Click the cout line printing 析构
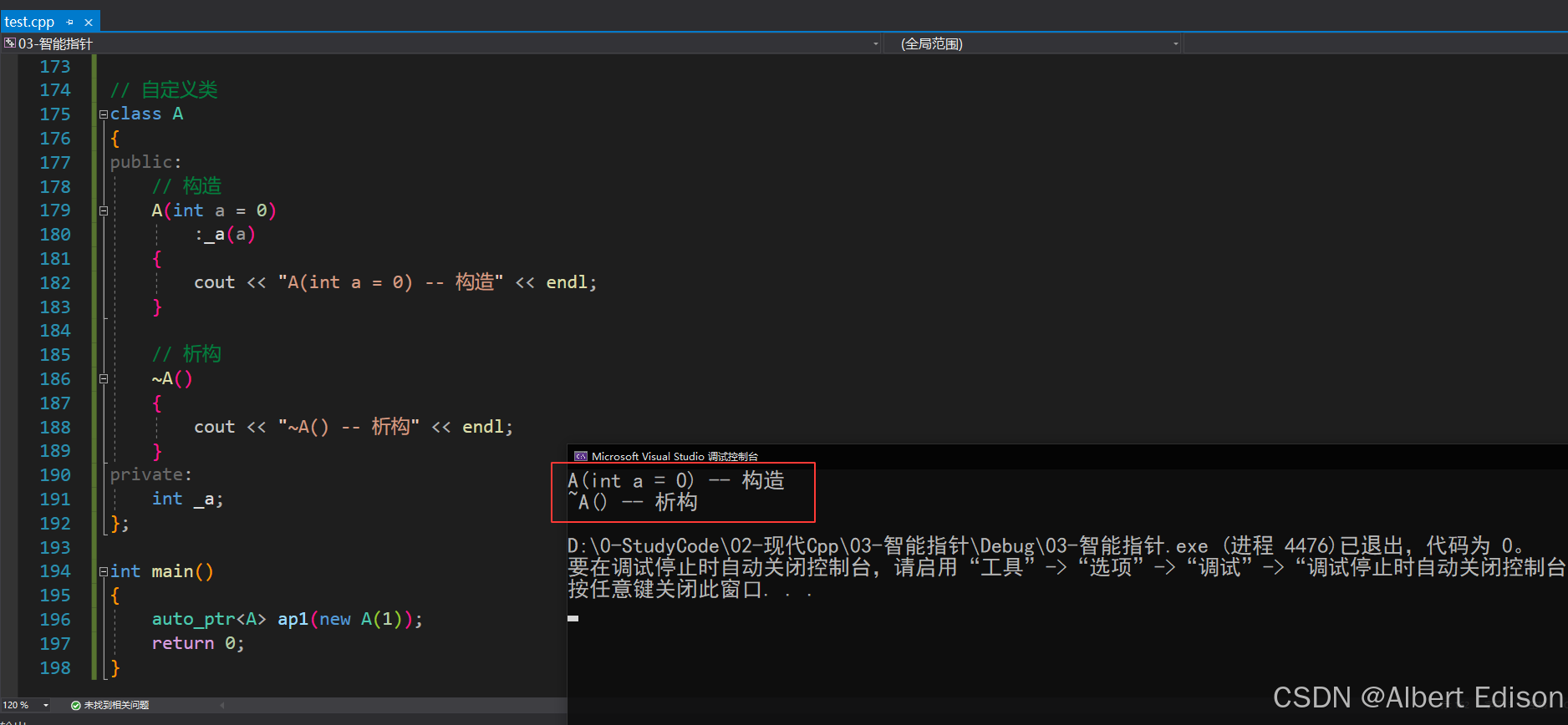 pos(354,428)
